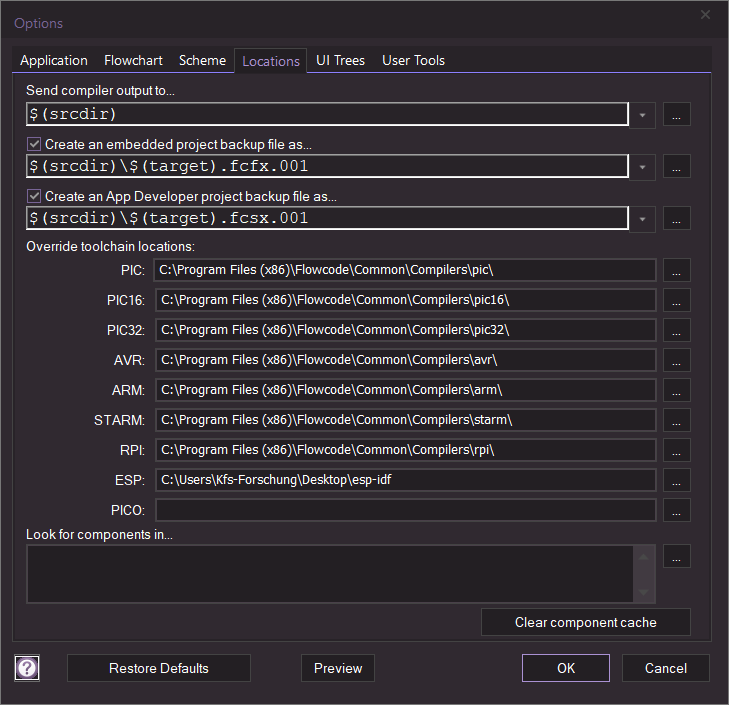The width and height of the screenshot is (729, 705).
Task: Browse for the component search folder
Action: 677,557
